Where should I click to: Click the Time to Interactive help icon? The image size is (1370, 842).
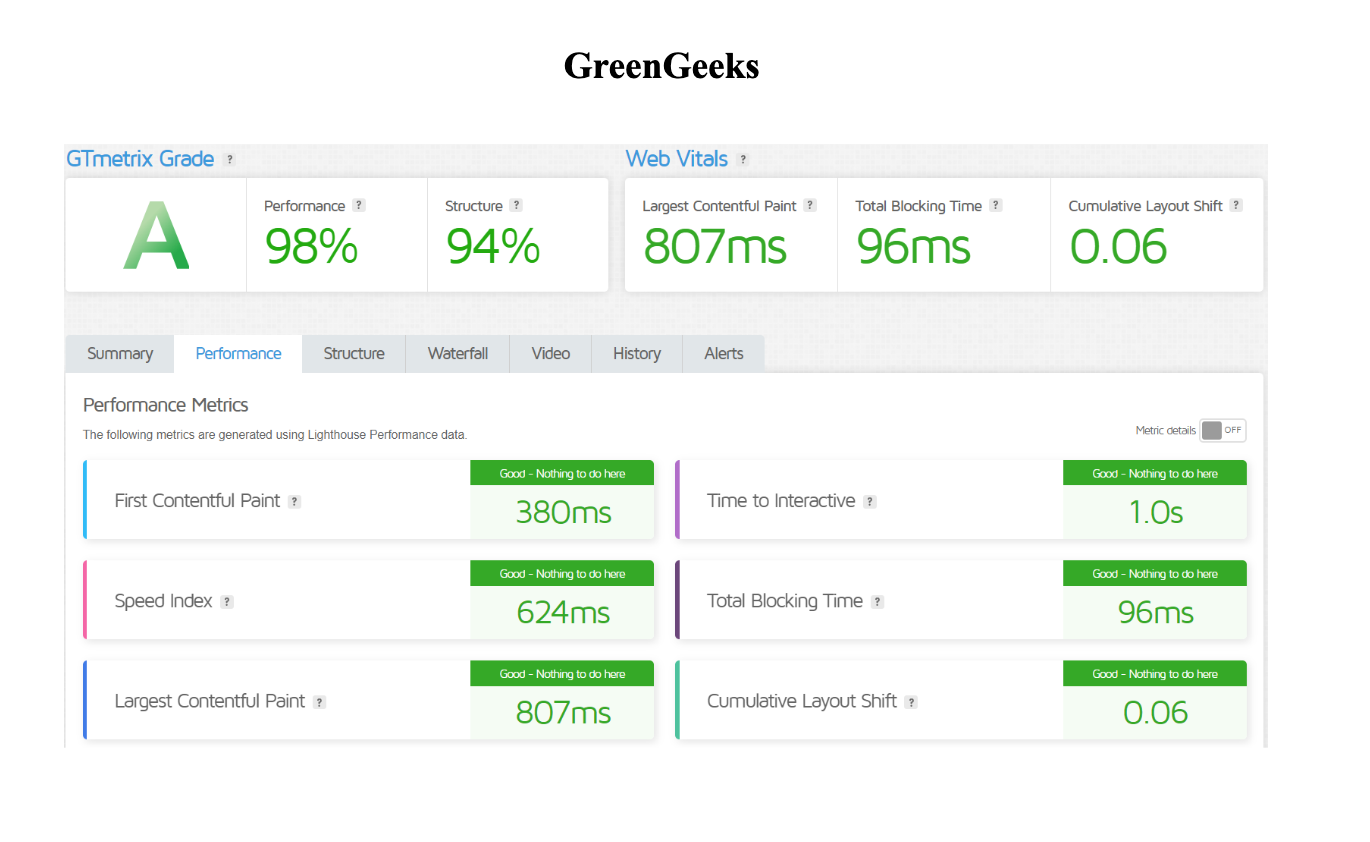tap(869, 501)
